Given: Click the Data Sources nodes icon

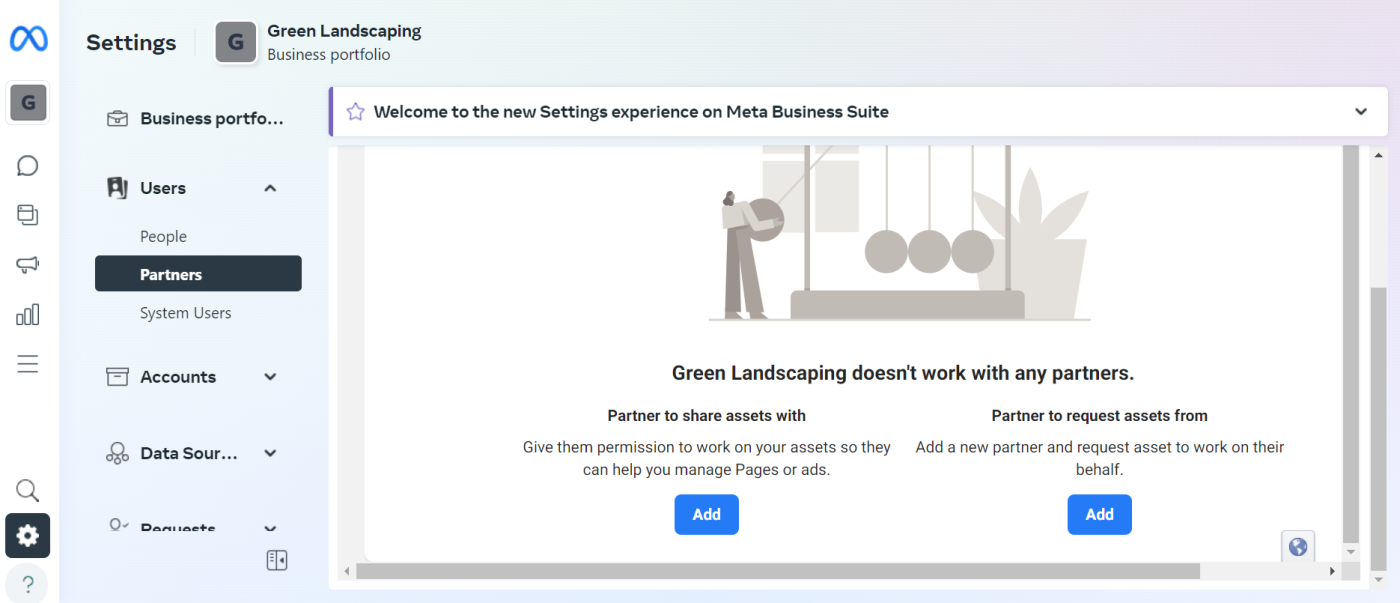Looking at the screenshot, I should pos(117,453).
